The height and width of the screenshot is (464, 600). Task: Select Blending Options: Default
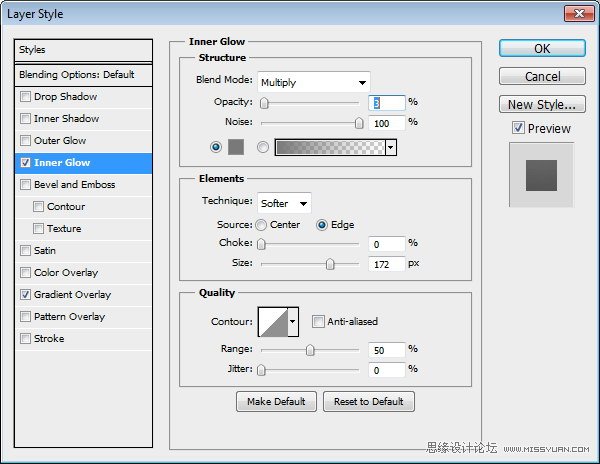point(83,75)
